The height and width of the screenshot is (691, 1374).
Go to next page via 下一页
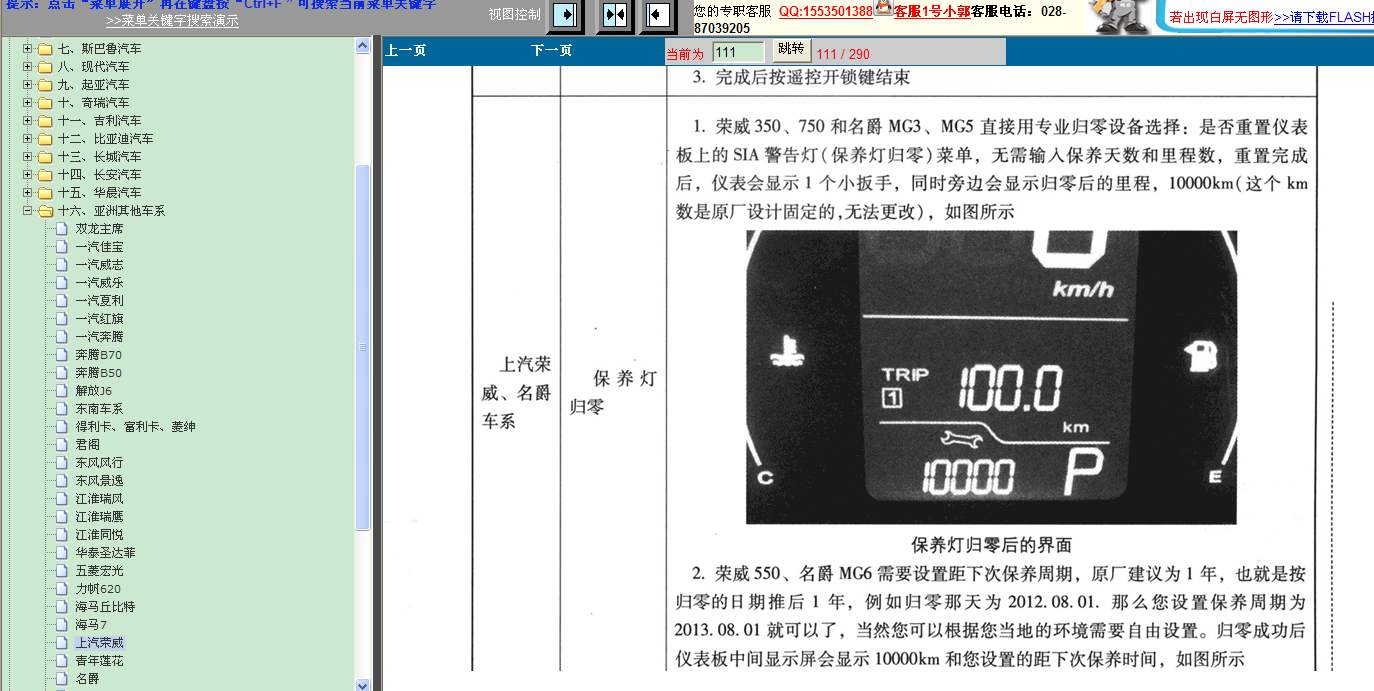[551, 51]
